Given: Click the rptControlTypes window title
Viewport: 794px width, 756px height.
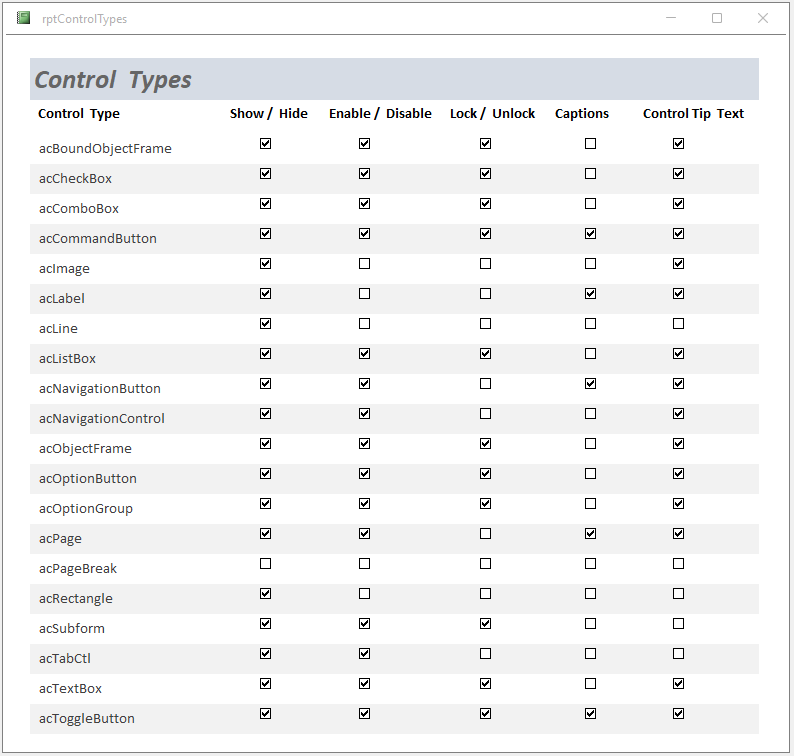Looking at the screenshot, I should [85, 19].
